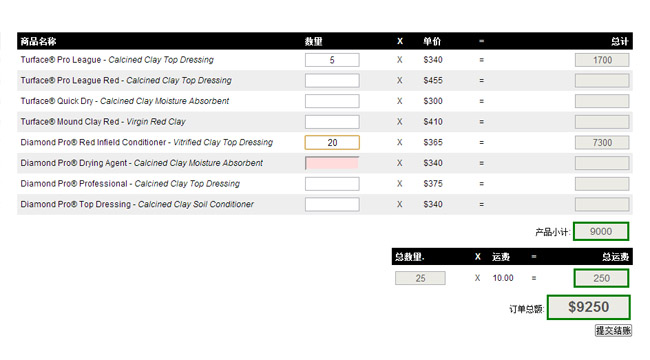Focus the Turface Quick Dry quantity input
Screen dimensions: 650x360
pos(332,101)
